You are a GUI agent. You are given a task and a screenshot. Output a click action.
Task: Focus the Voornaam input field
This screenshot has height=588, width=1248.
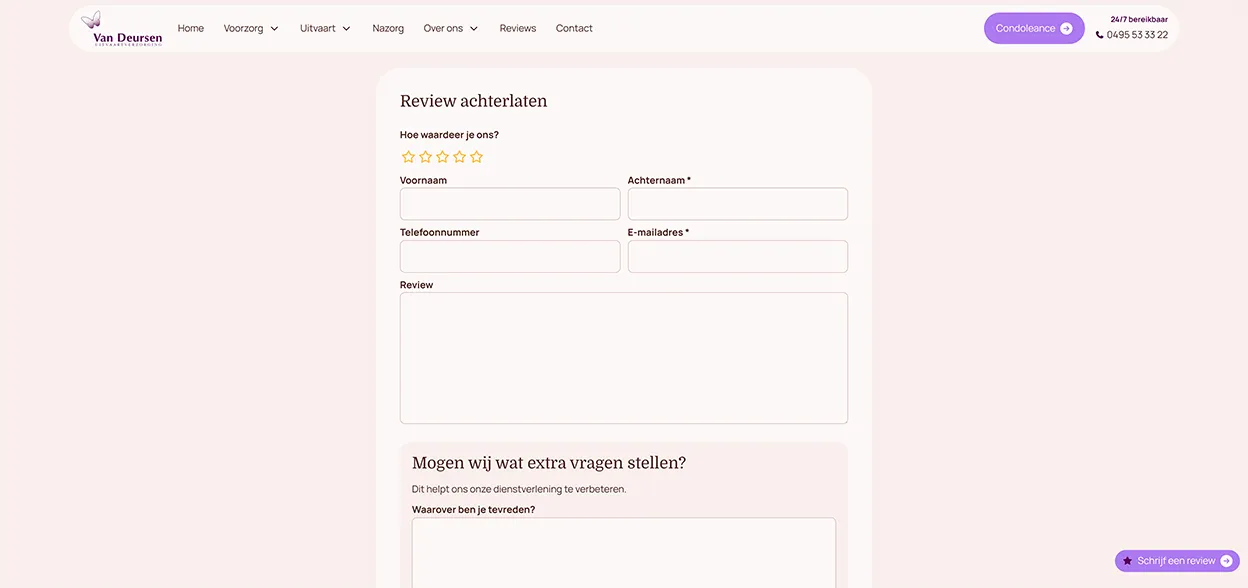coord(510,204)
